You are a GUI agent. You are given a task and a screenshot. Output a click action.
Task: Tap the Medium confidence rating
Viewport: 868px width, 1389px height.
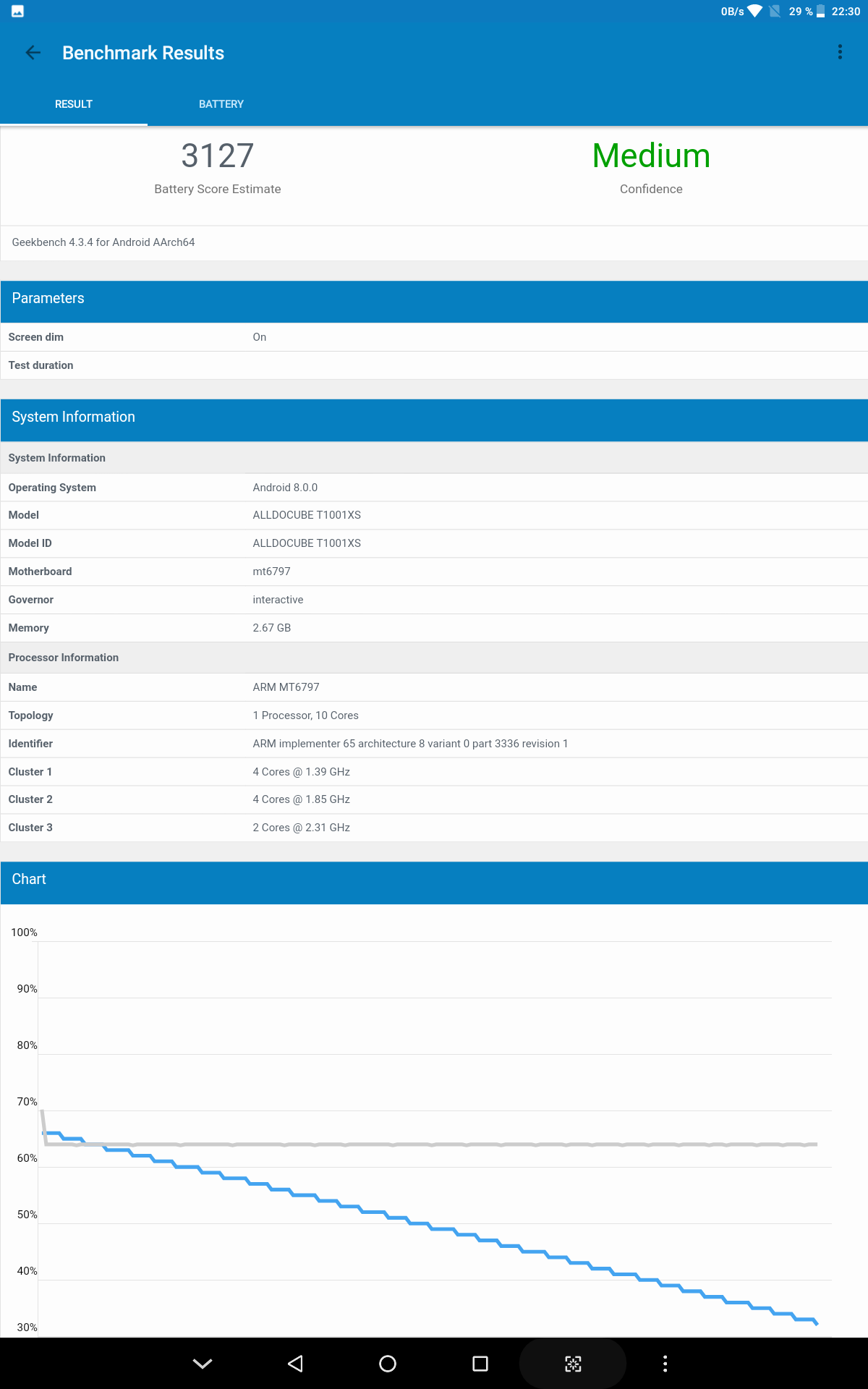tap(651, 156)
